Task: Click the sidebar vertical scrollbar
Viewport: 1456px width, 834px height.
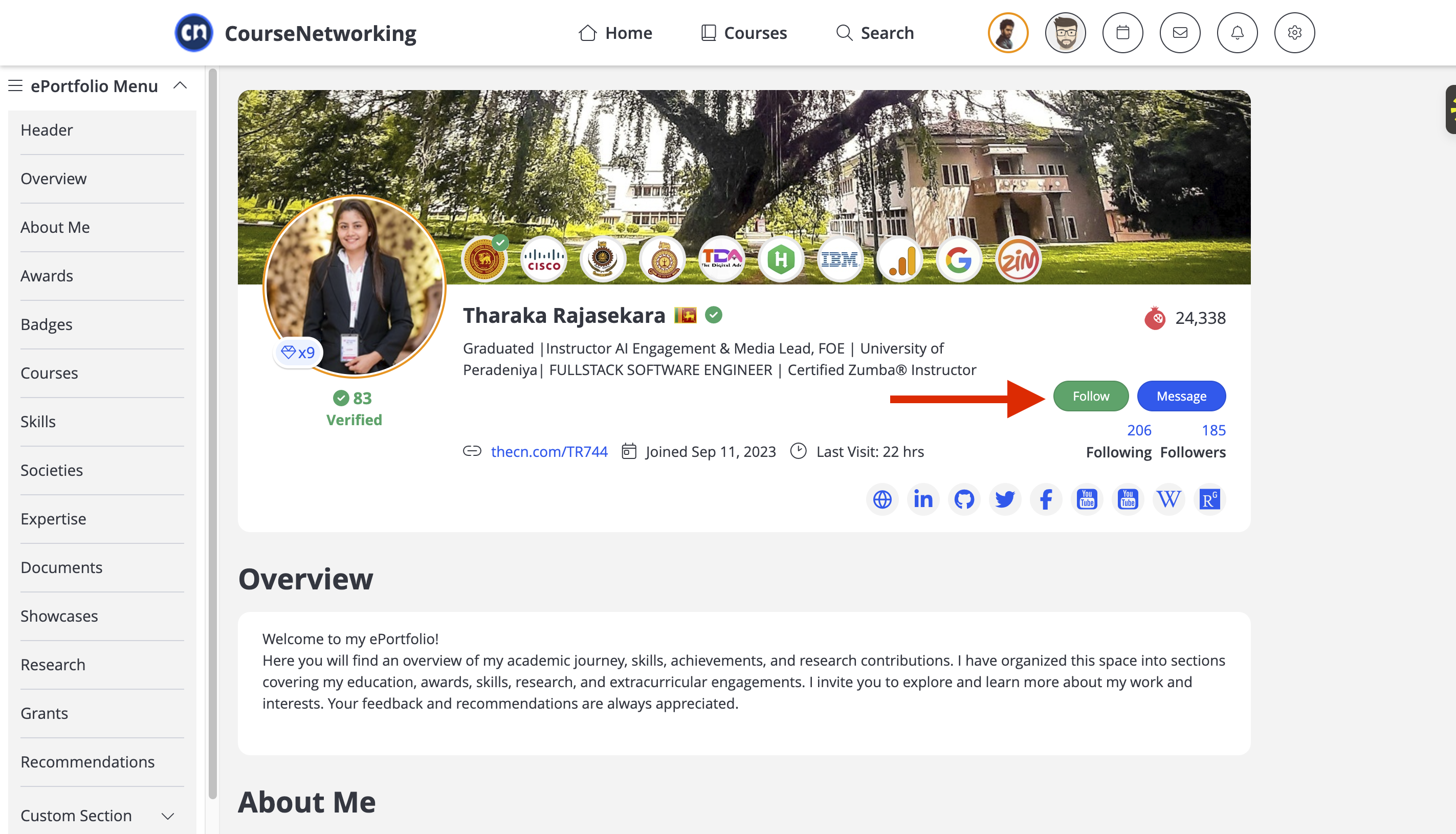Action: pos(212,433)
